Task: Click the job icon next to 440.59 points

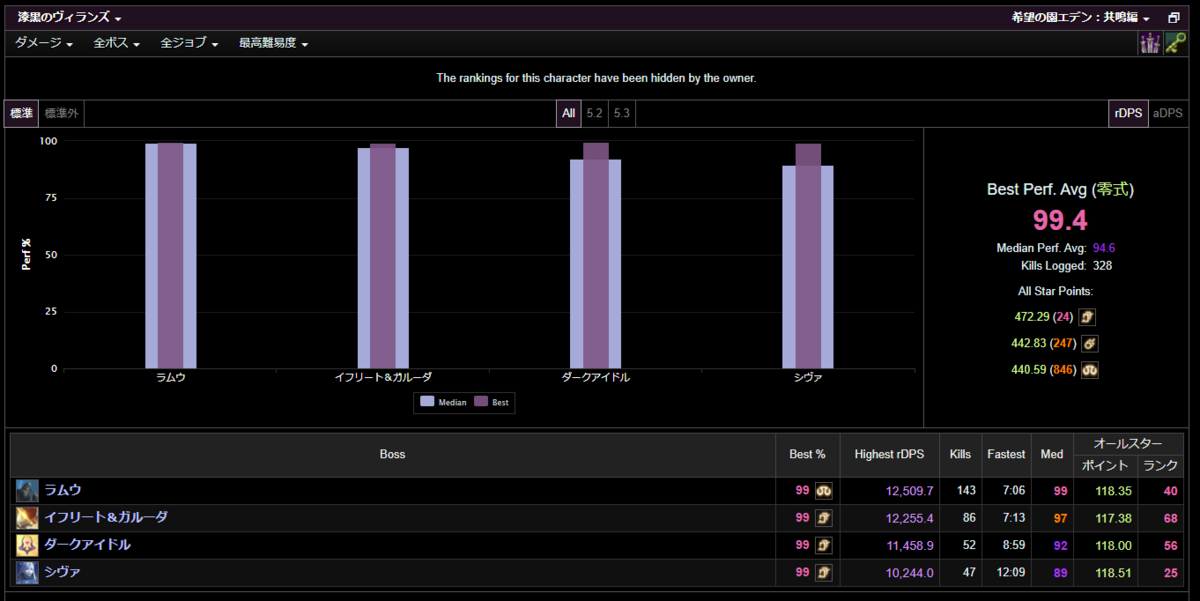Action: 1091,369
